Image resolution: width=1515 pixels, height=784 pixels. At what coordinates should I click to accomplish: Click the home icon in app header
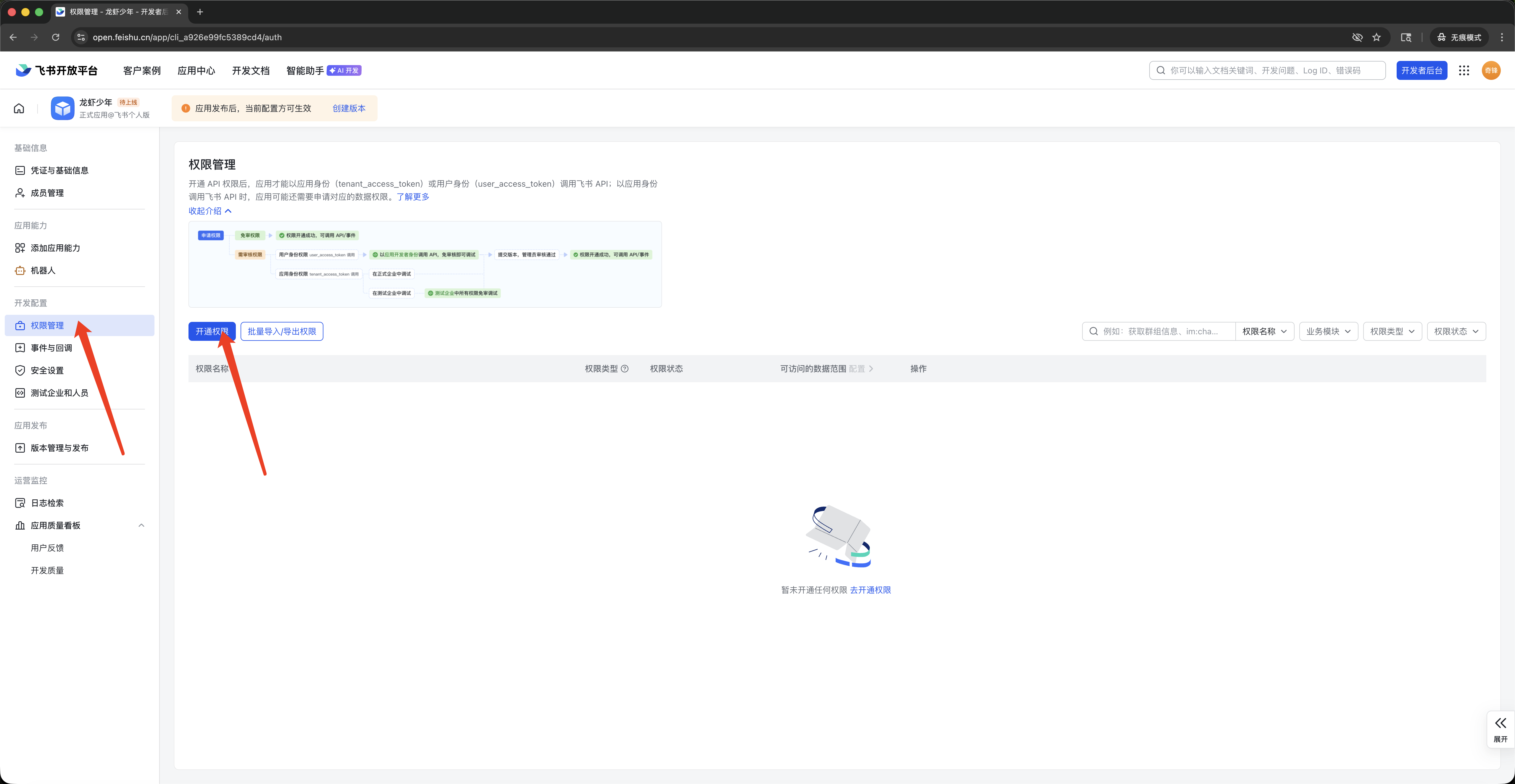(19, 108)
